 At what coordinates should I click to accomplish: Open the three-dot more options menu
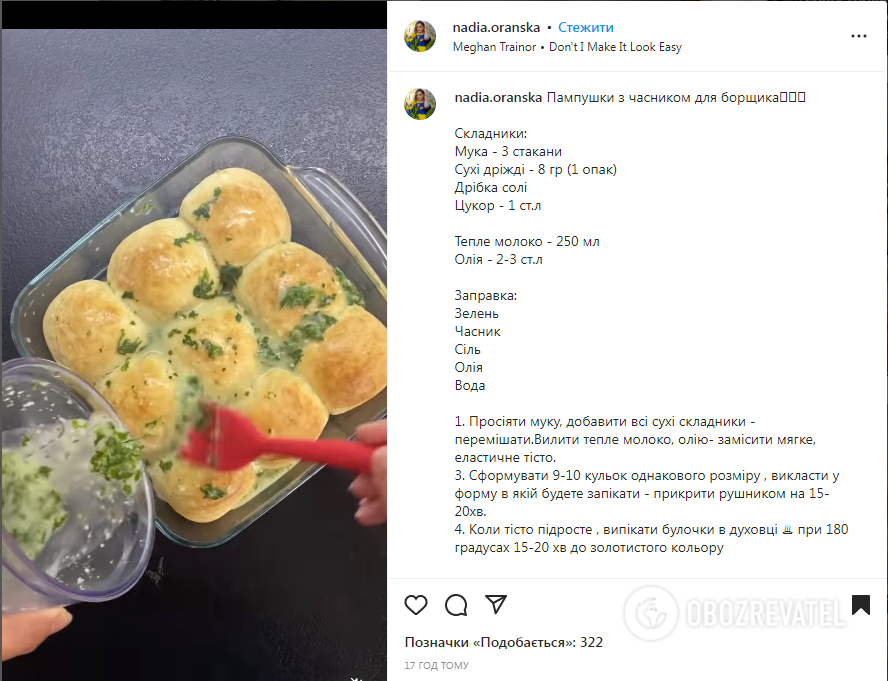click(859, 36)
